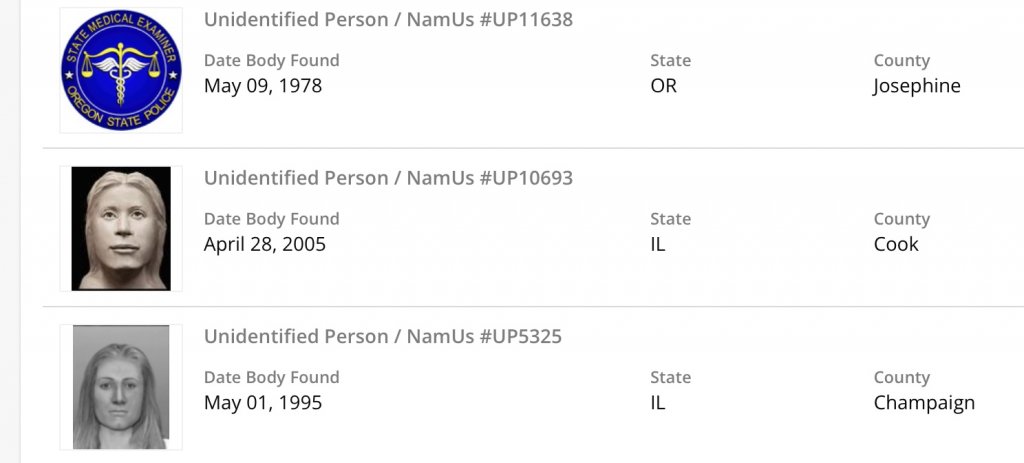
Task: Click the May 09, 1978 date
Action: 263,86
